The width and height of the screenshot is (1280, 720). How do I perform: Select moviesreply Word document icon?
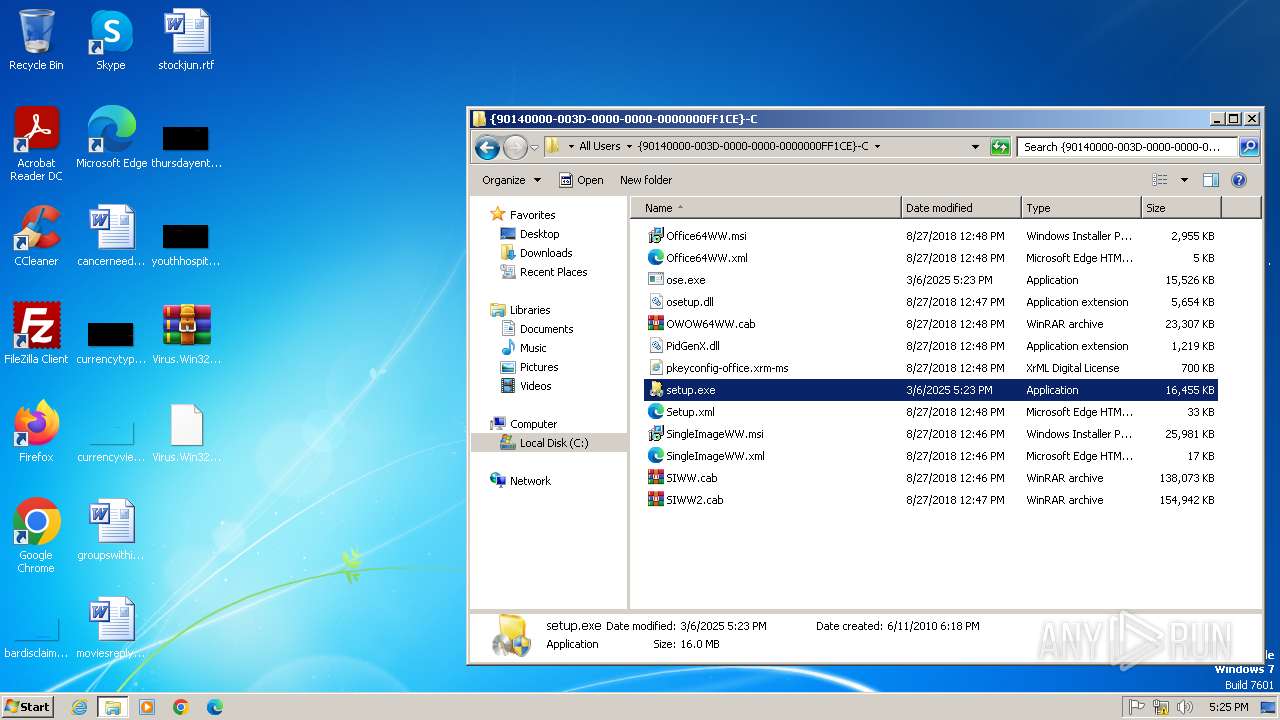111,627
